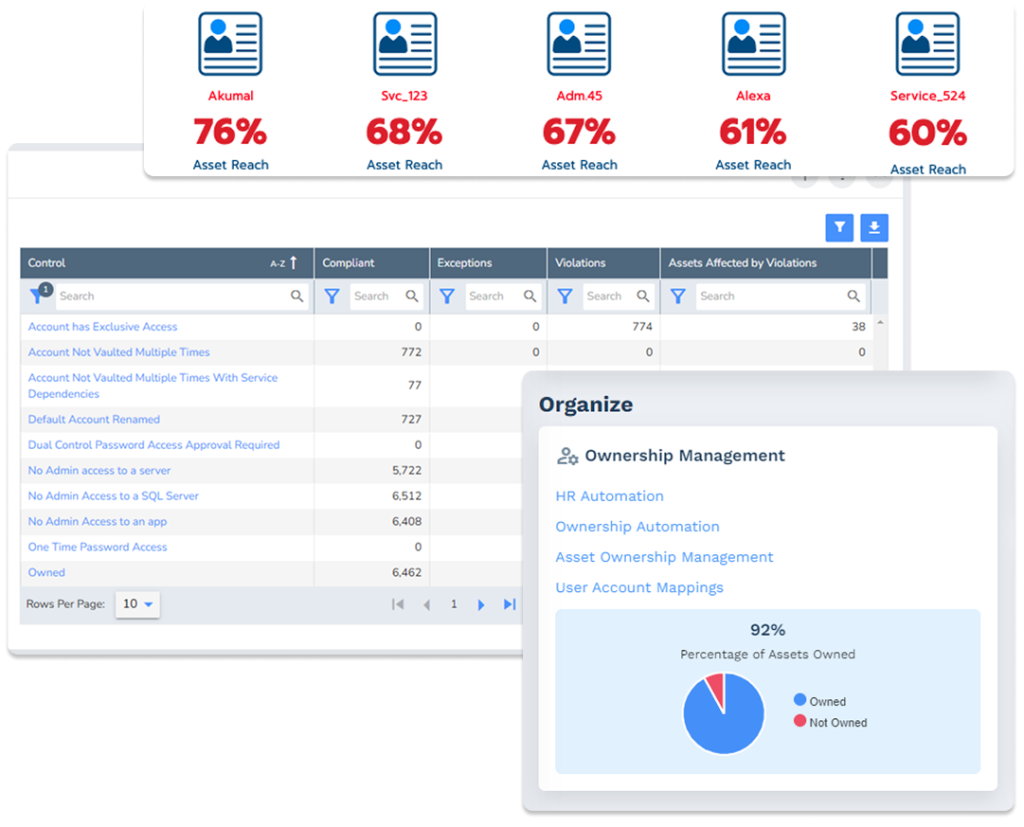Jump to the last page of results
This screenshot has width=1024, height=827.
tap(509, 604)
